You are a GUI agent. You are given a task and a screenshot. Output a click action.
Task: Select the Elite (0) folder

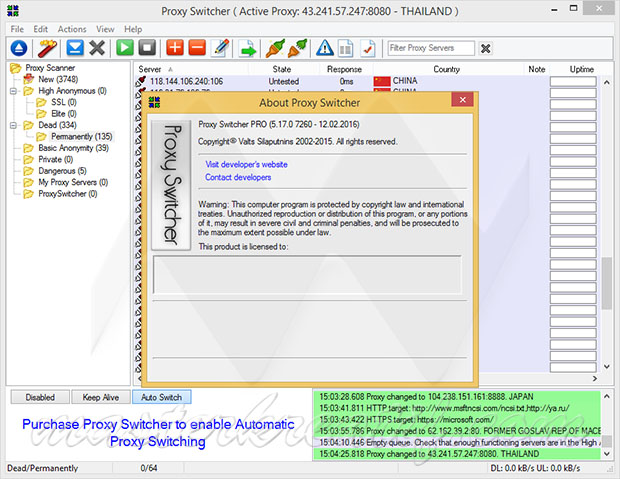coord(64,114)
